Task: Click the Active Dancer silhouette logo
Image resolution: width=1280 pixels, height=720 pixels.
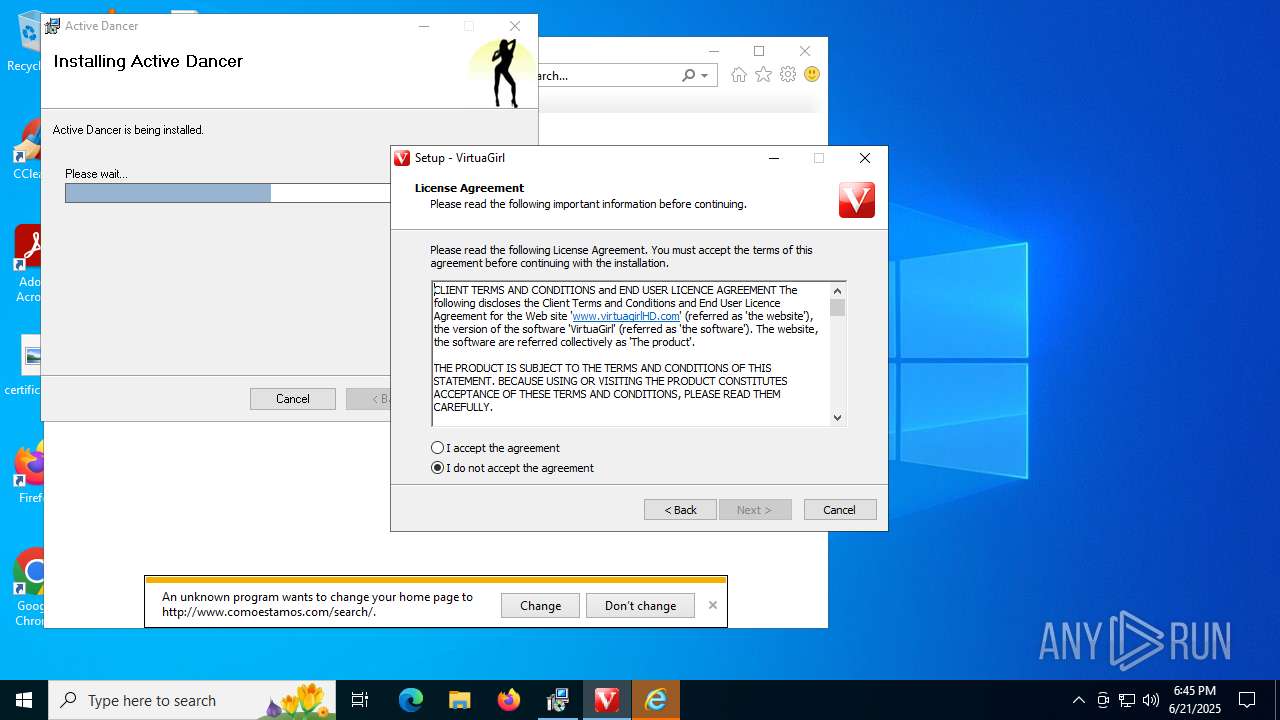Action: [x=506, y=72]
